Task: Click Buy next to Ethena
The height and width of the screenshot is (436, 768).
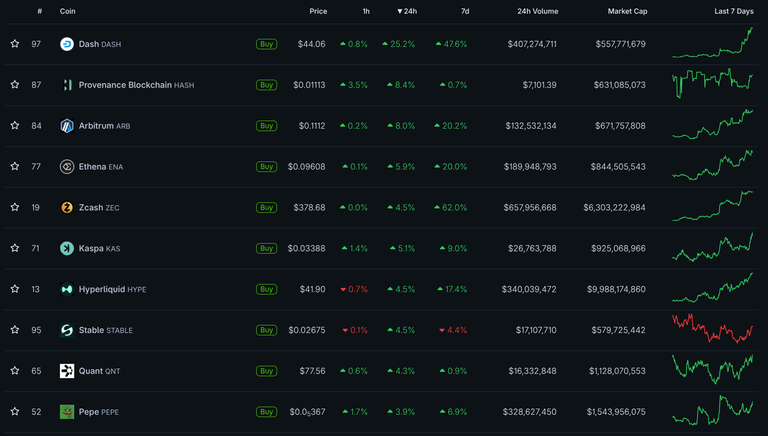Action: (266, 167)
